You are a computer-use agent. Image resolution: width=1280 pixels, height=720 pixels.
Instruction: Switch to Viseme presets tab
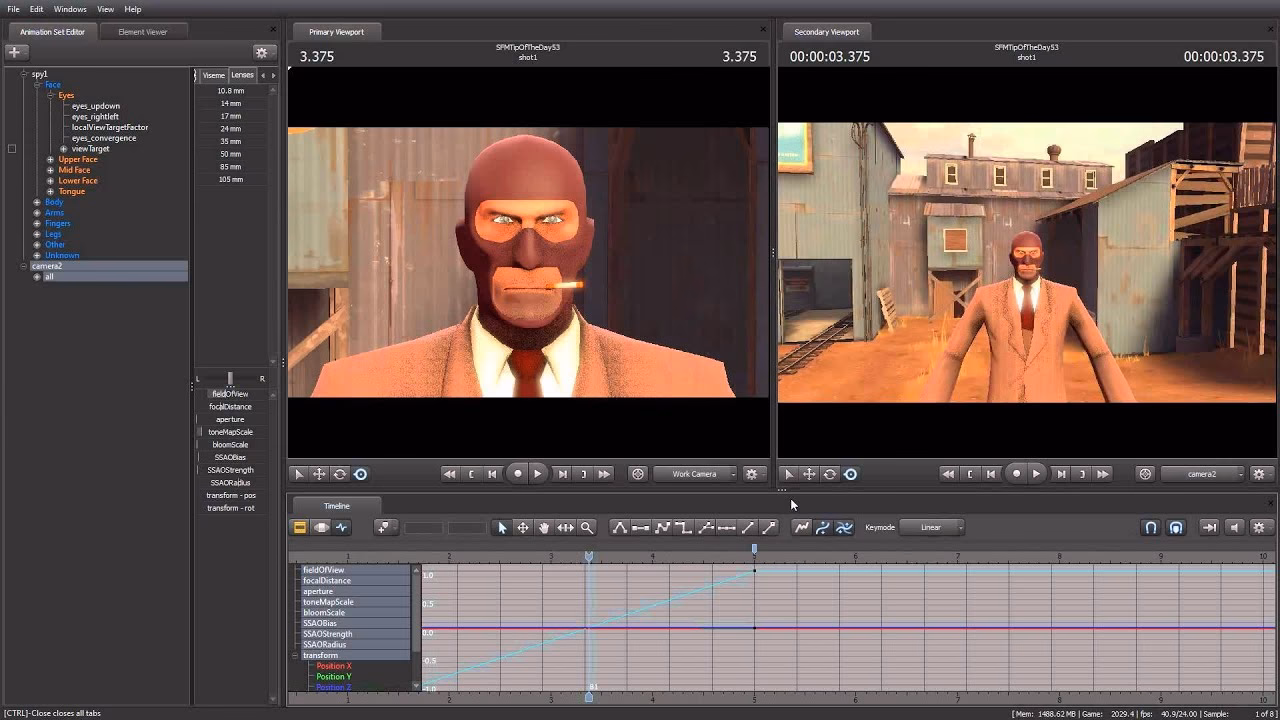pos(214,75)
